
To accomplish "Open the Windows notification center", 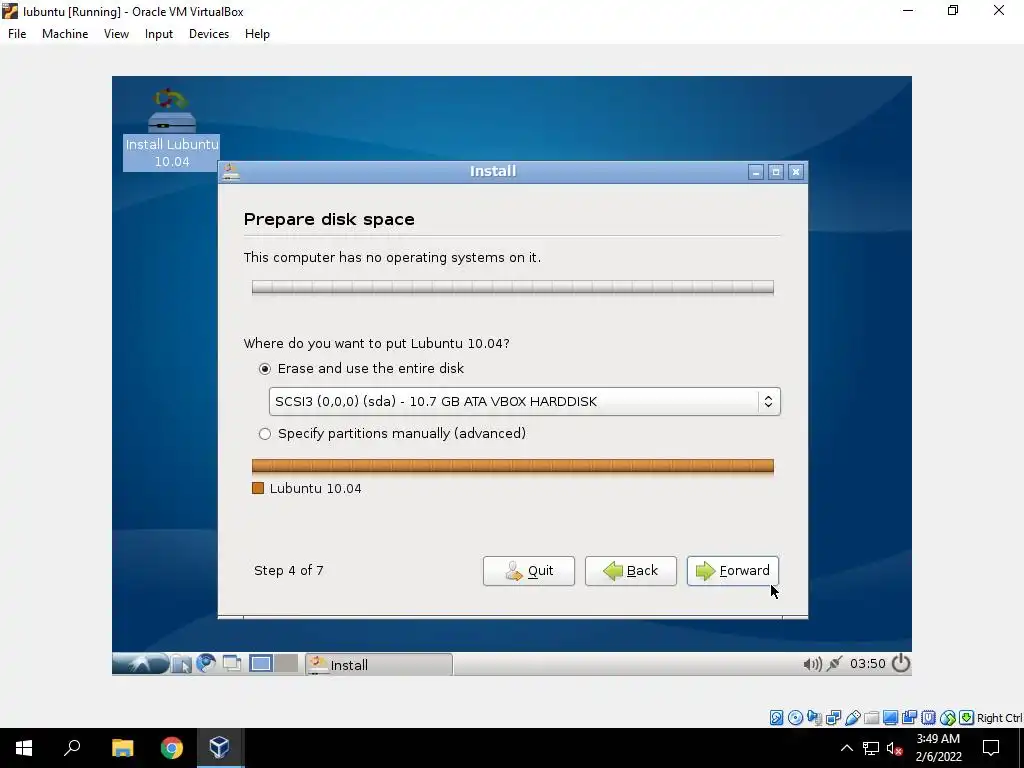I will [991, 748].
